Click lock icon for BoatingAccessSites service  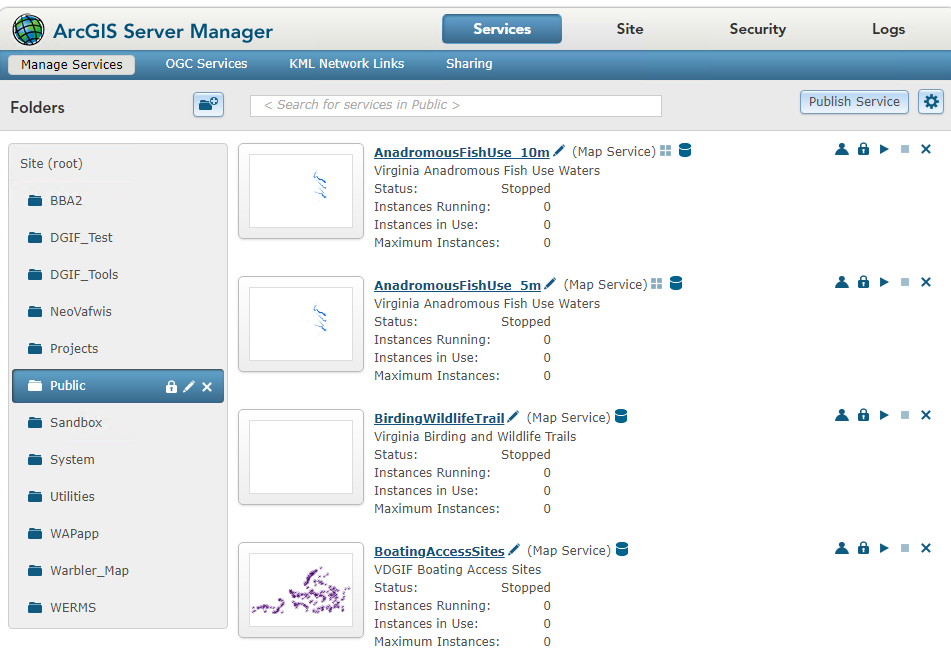coord(863,548)
